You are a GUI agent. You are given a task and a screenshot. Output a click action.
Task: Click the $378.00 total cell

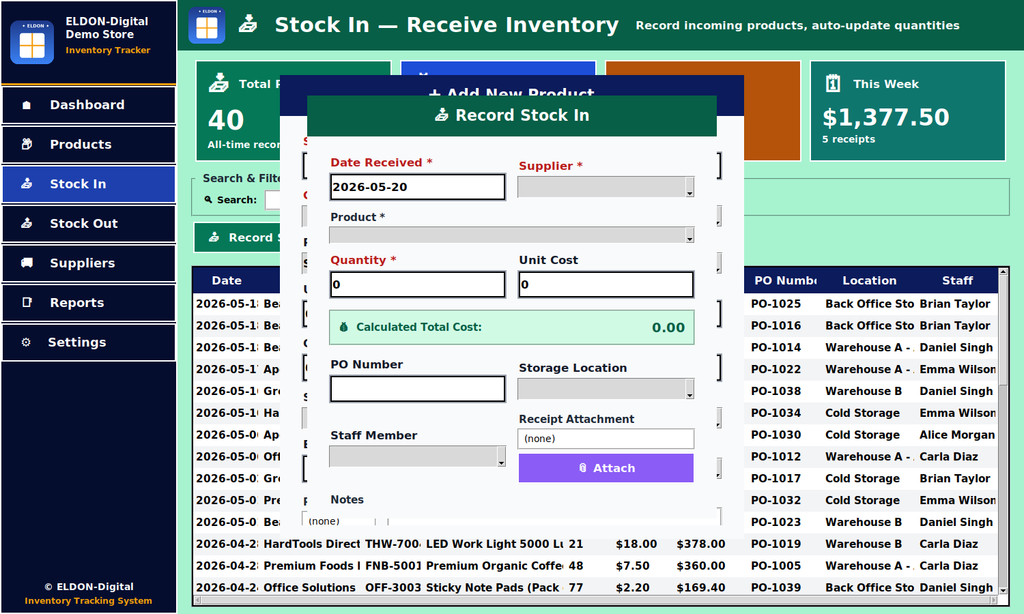pos(701,544)
